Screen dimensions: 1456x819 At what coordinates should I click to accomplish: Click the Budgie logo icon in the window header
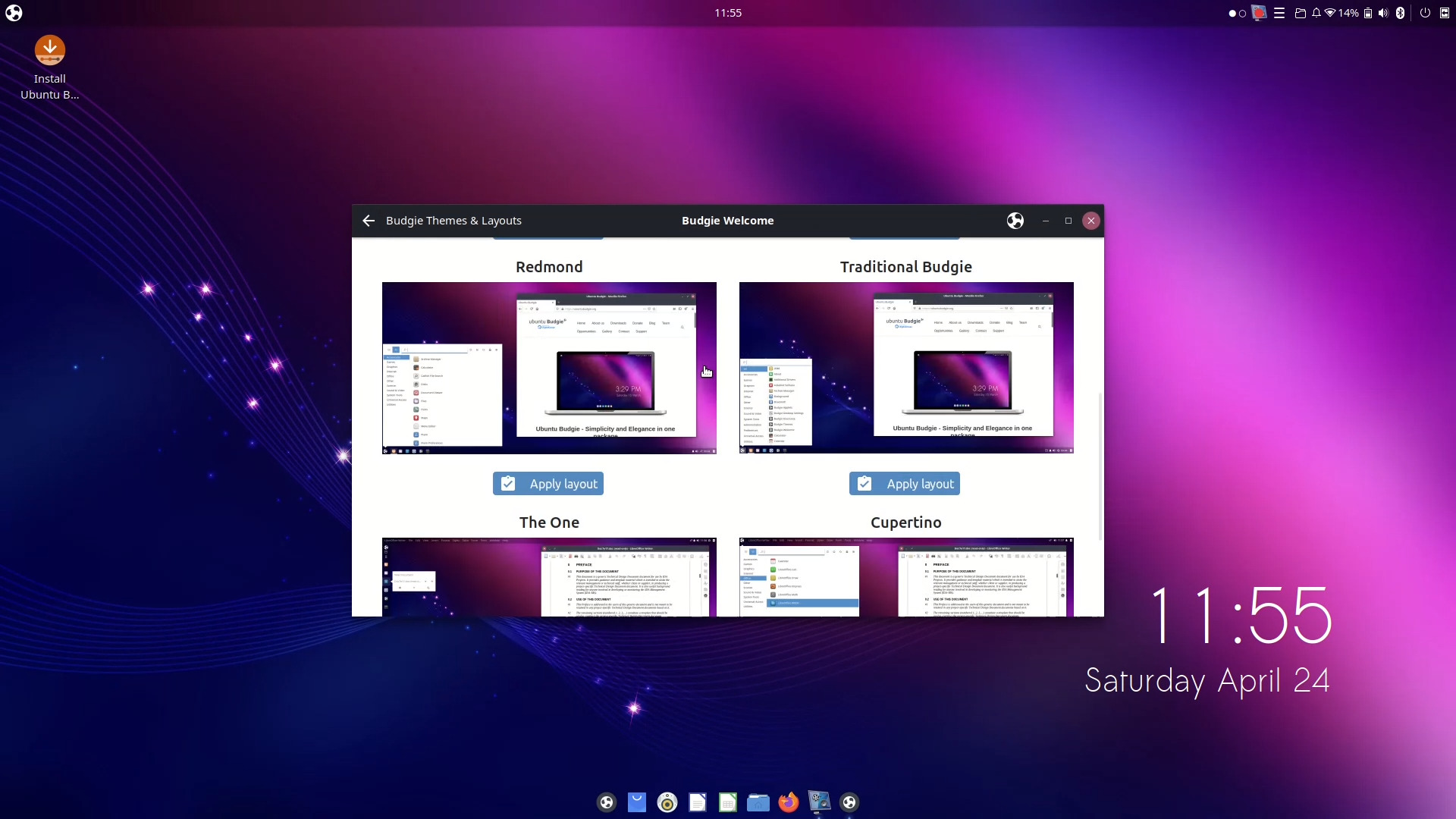click(1015, 221)
